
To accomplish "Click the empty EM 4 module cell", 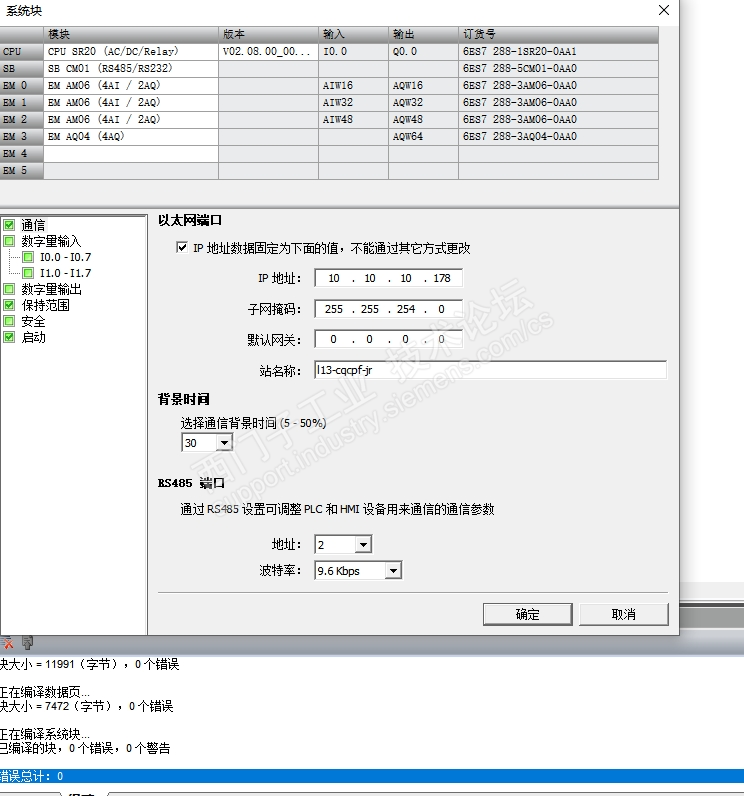I will [x=131, y=154].
